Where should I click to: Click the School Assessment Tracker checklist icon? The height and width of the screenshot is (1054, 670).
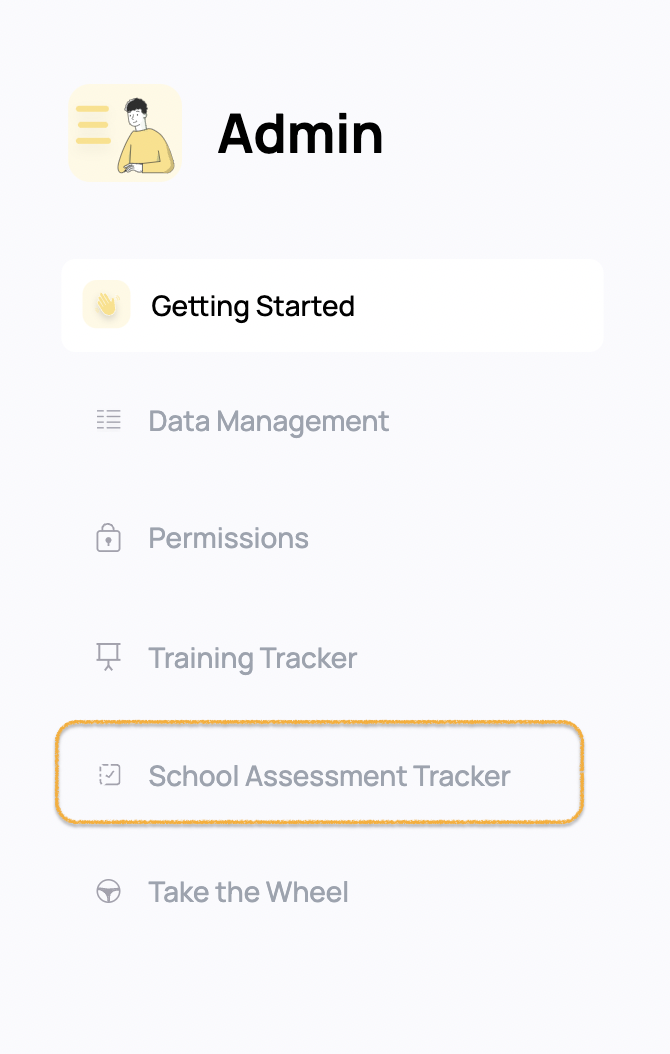tap(109, 775)
